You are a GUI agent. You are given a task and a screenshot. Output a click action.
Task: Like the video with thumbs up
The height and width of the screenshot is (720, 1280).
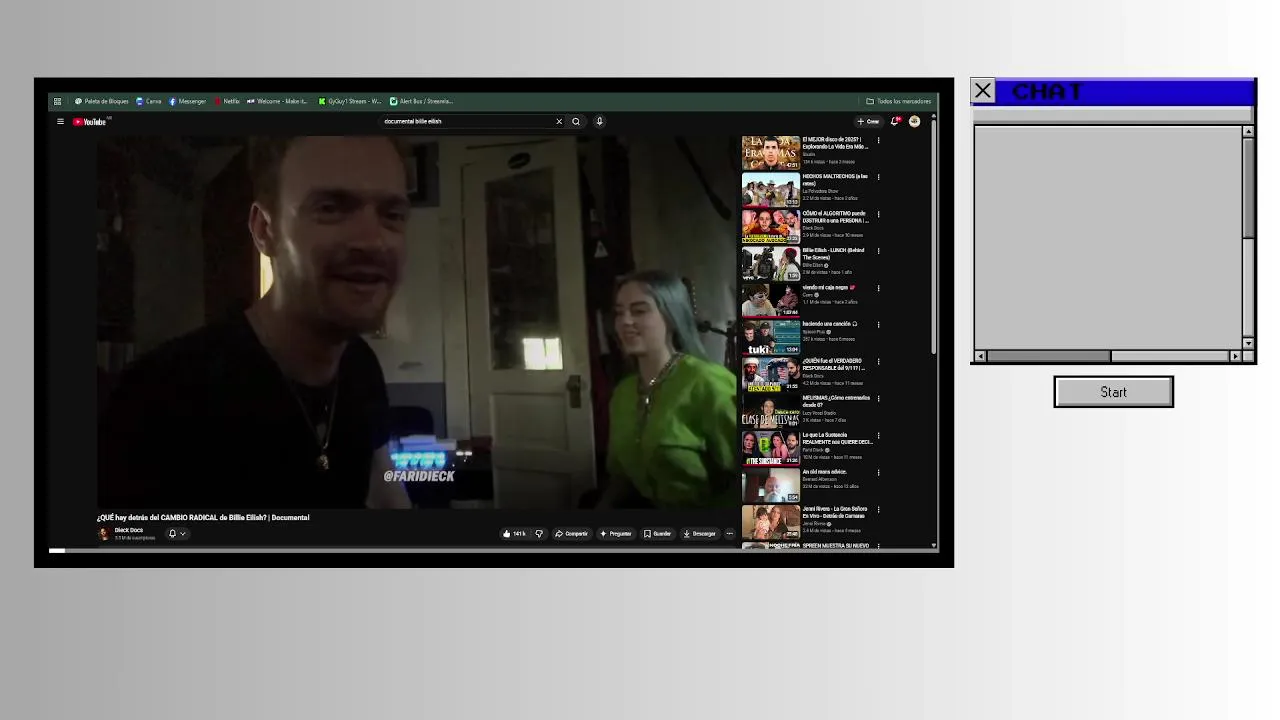[514, 534]
